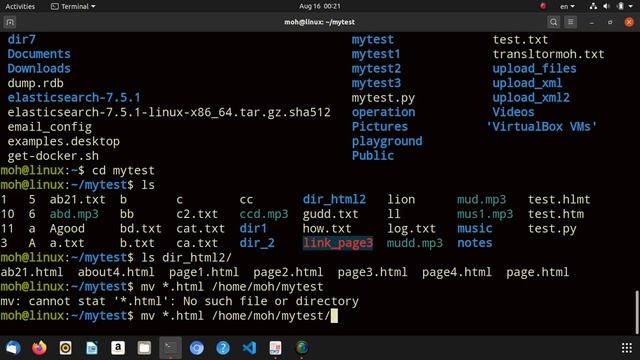Click the error line 'mv: cannot stat'

pyautogui.click(x=179, y=301)
